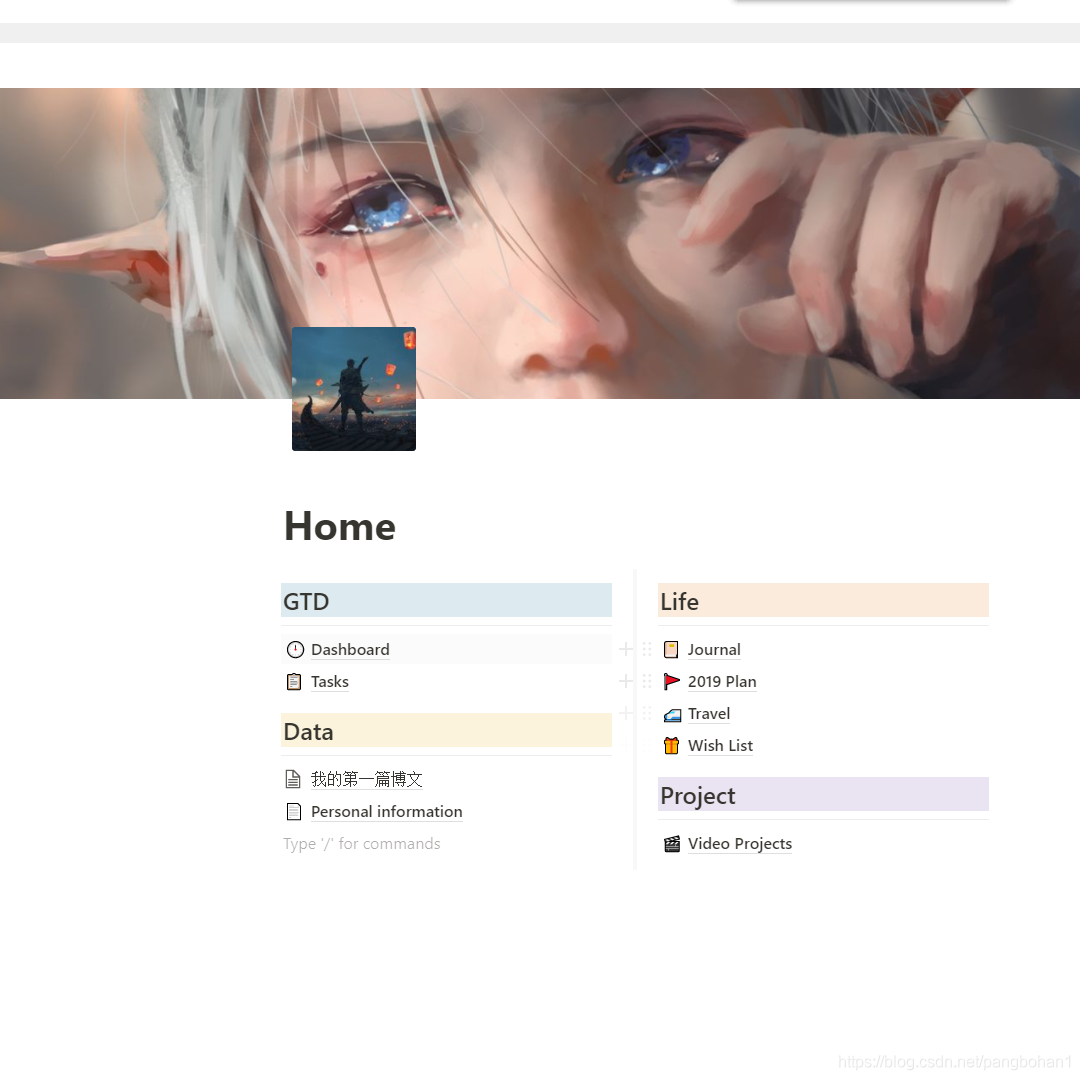Open the Journal page link
The width and height of the screenshot is (1080, 1080).
point(714,650)
